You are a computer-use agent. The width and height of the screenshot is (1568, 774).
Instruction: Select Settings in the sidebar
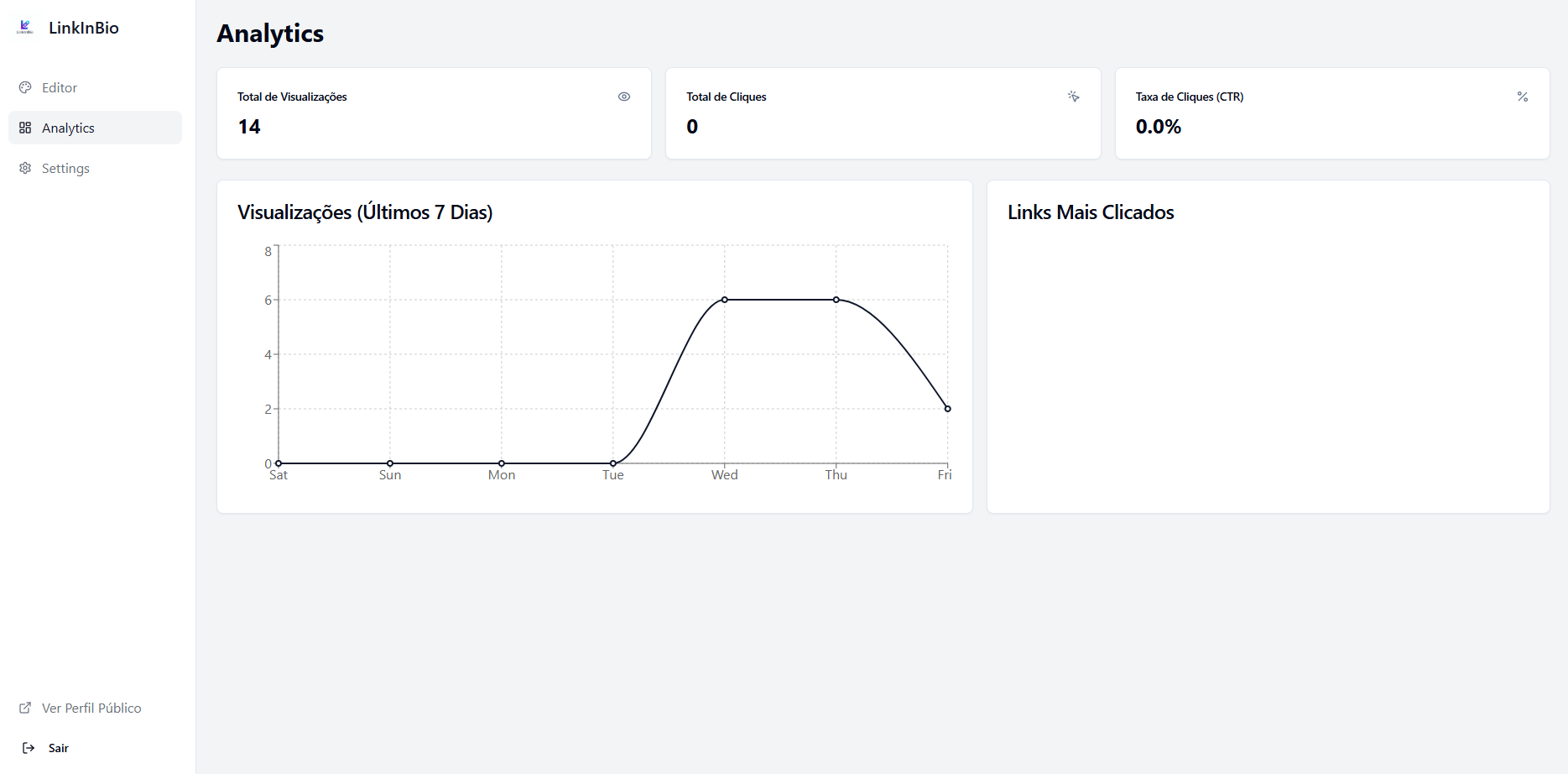pos(95,168)
